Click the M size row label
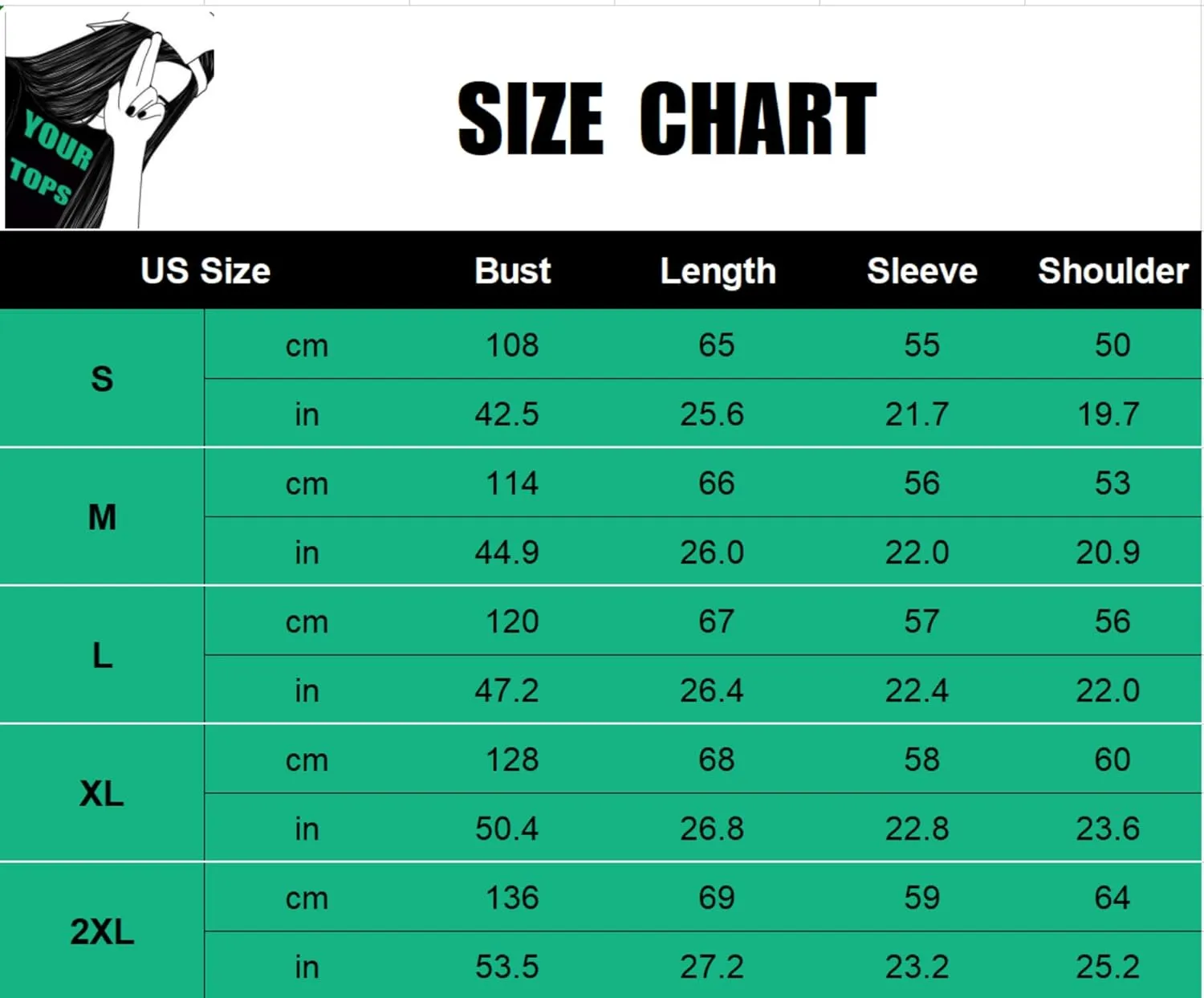The image size is (1204, 998). pos(102,517)
